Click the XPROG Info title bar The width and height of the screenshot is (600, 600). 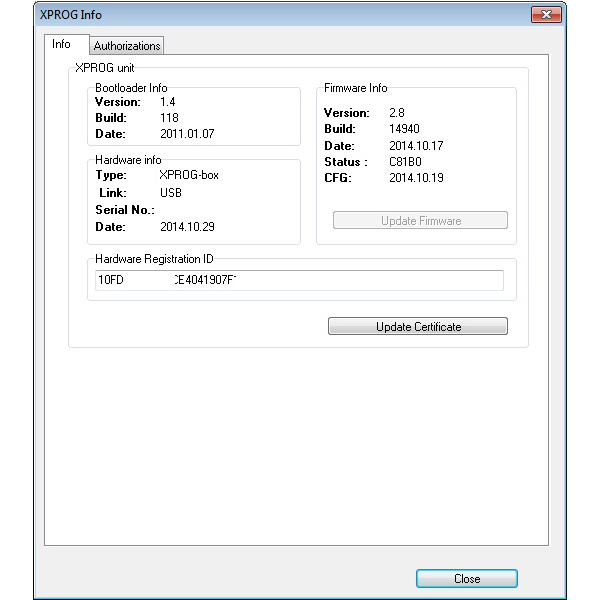pos(250,15)
